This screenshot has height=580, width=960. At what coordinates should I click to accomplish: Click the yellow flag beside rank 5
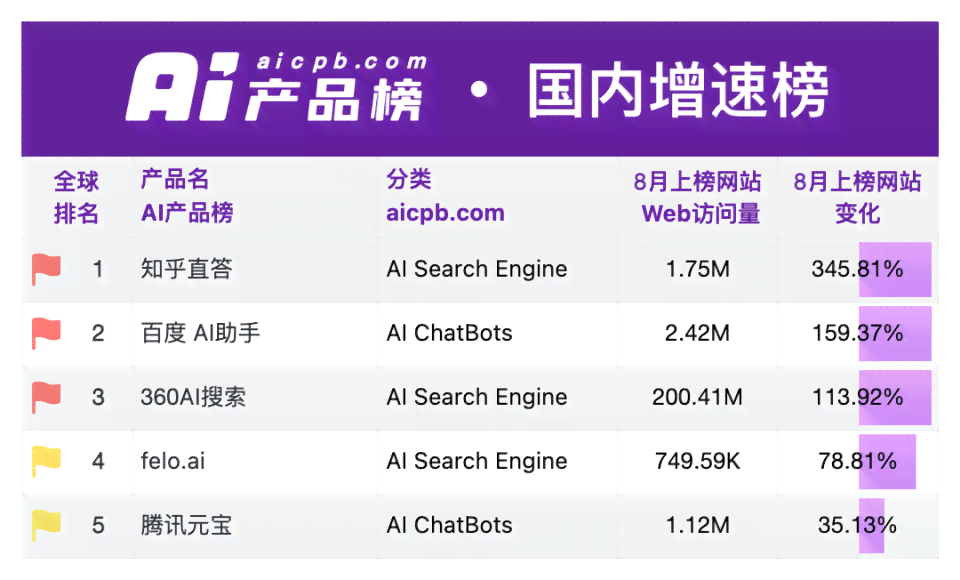point(47,525)
